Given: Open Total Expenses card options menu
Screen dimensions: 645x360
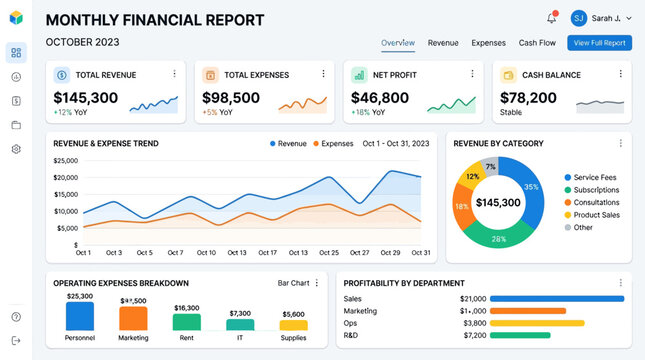Looking at the screenshot, I should click(x=323, y=74).
